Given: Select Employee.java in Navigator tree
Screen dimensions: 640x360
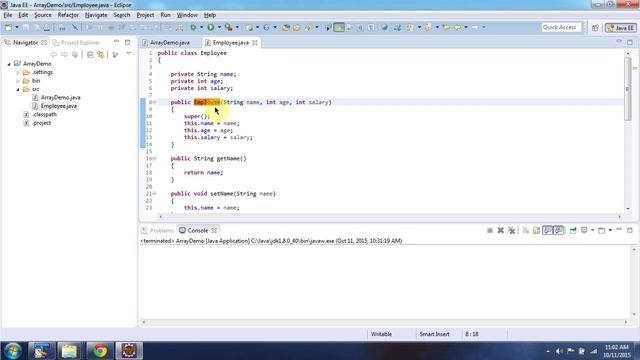Looking at the screenshot, I should click(x=59, y=106).
